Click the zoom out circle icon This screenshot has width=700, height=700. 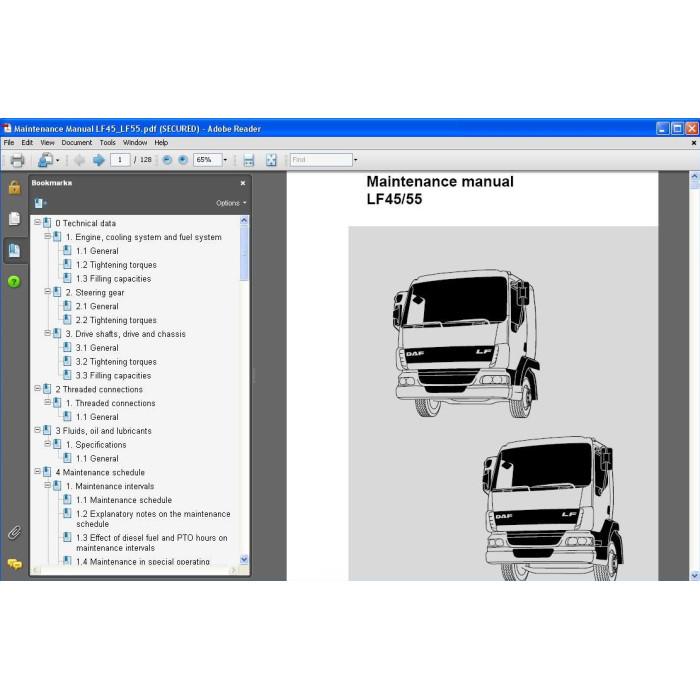coord(167,160)
